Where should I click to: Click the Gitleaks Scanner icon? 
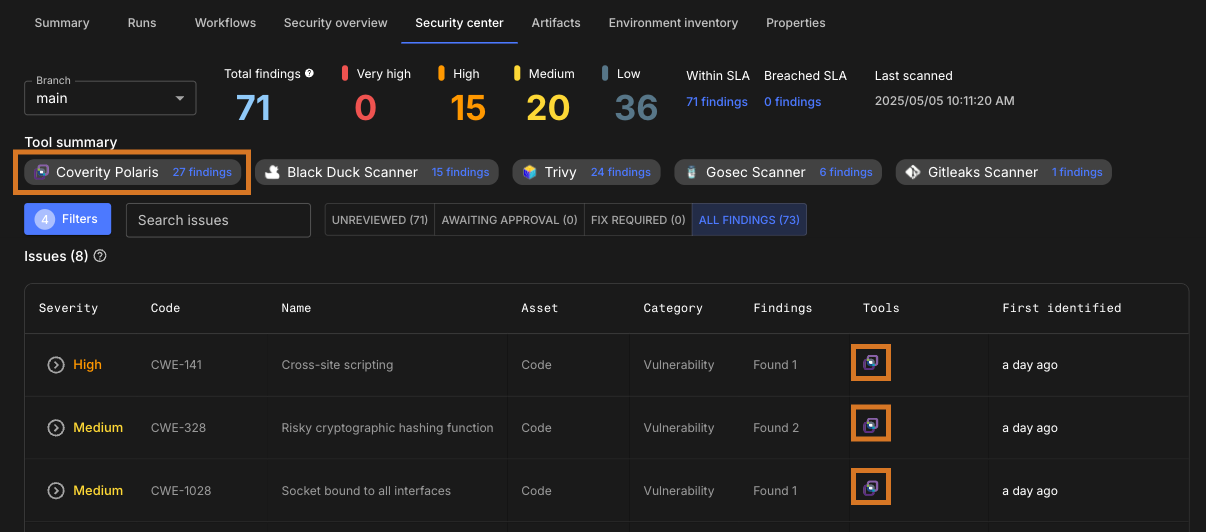click(x=913, y=172)
